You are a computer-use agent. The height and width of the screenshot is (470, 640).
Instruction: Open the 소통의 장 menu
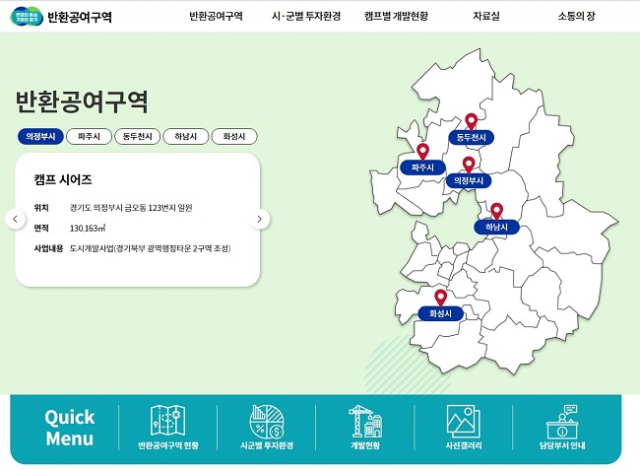coord(576,16)
